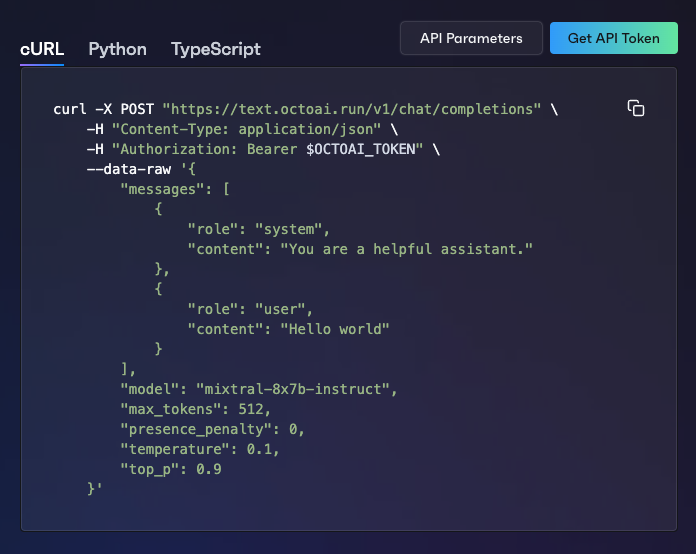This screenshot has width=696, height=554.
Task: Select the TypeScript tab
Action: click(x=215, y=49)
